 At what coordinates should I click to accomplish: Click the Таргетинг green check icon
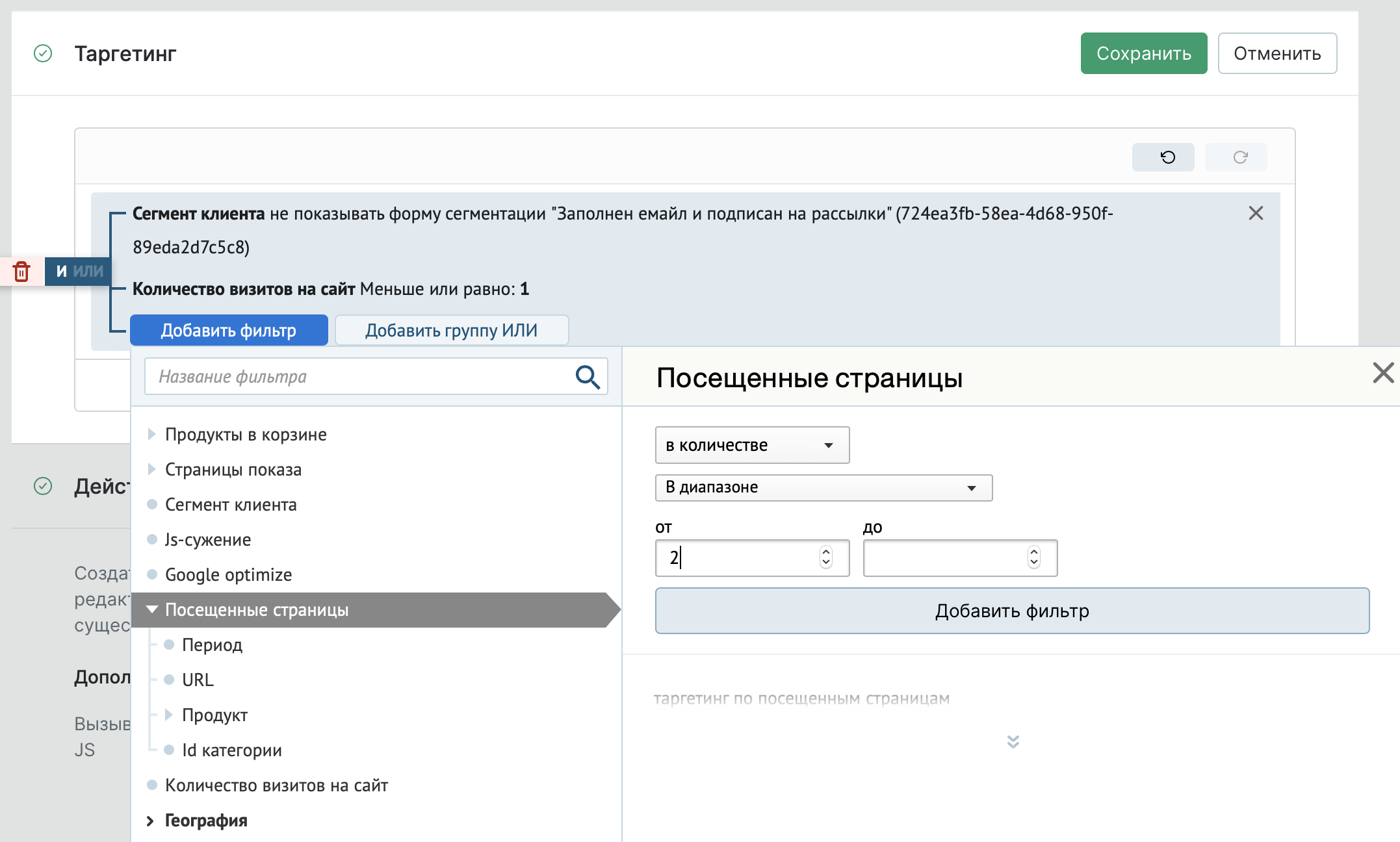click(43, 53)
